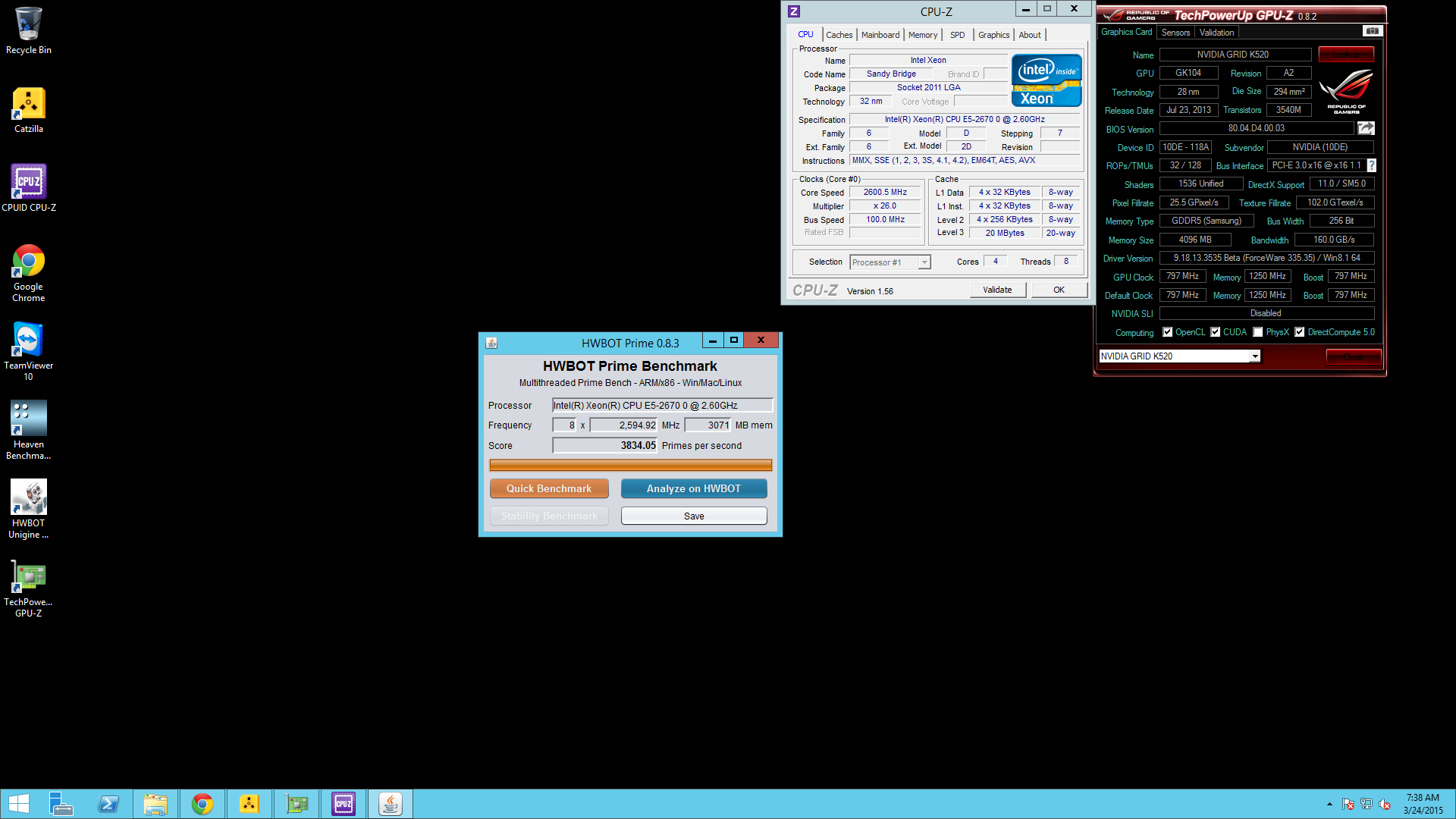Click Analyze on HWBOT button
This screenshot has width=1456, height=819.
(x=693, y=488)
